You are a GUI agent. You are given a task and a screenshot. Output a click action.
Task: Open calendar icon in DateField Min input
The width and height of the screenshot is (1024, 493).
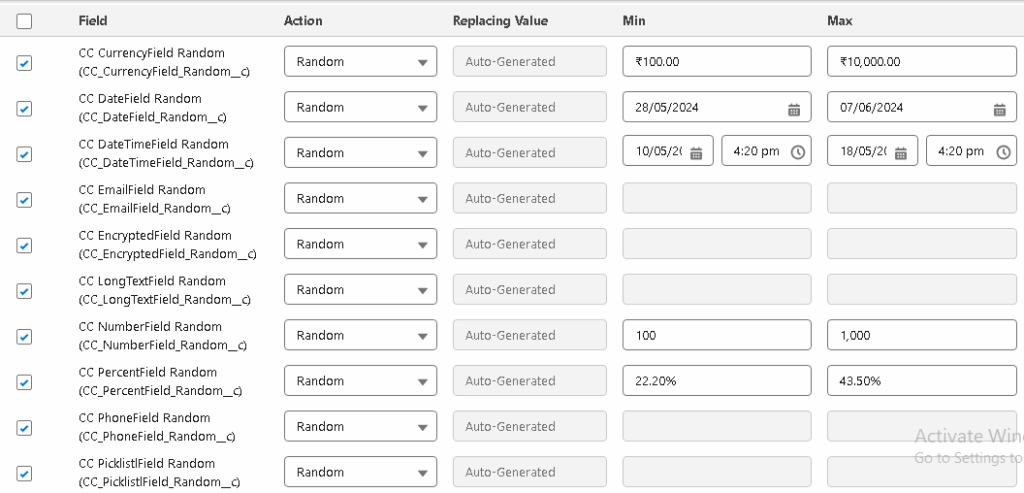pyautogui.click(x=794, y=108)
